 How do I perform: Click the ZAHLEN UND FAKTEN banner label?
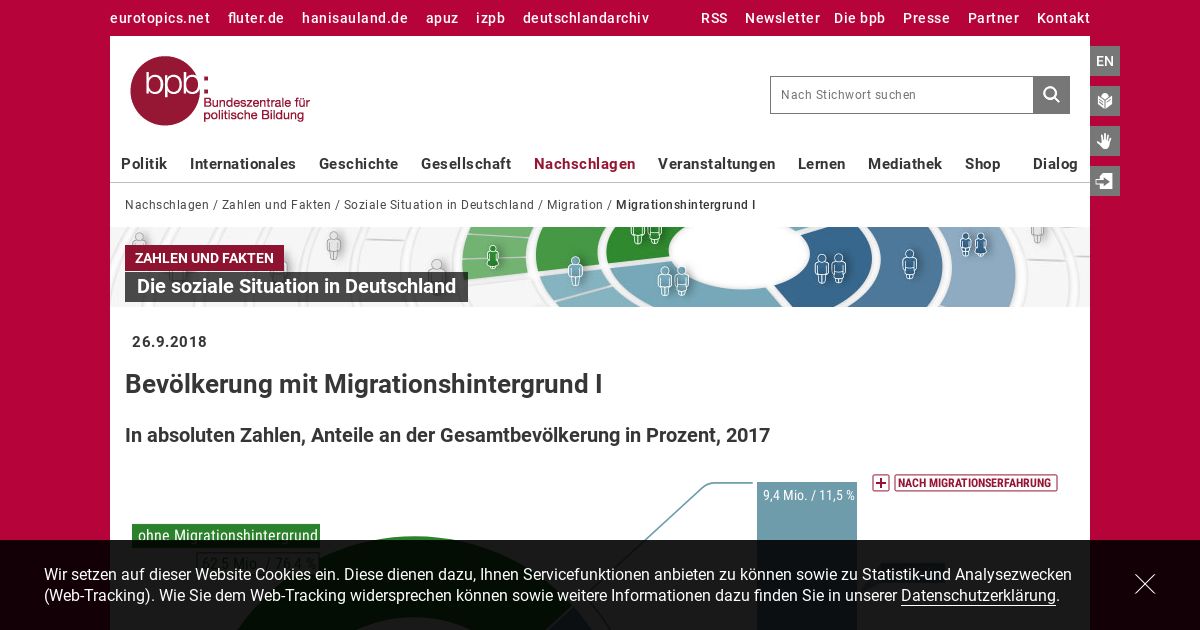click(x=204, y=258)
